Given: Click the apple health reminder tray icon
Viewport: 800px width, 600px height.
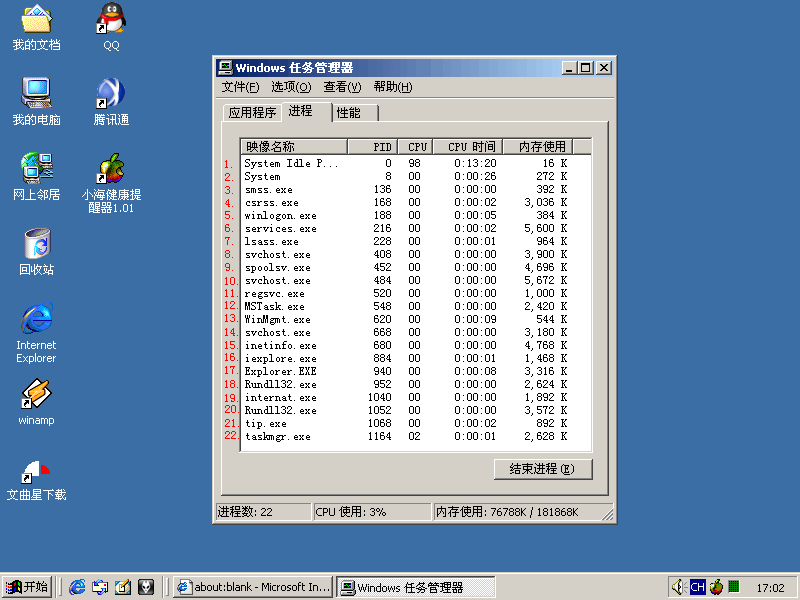Looking at the screenshot, I should pyautogui.click(x=716, y=587).
